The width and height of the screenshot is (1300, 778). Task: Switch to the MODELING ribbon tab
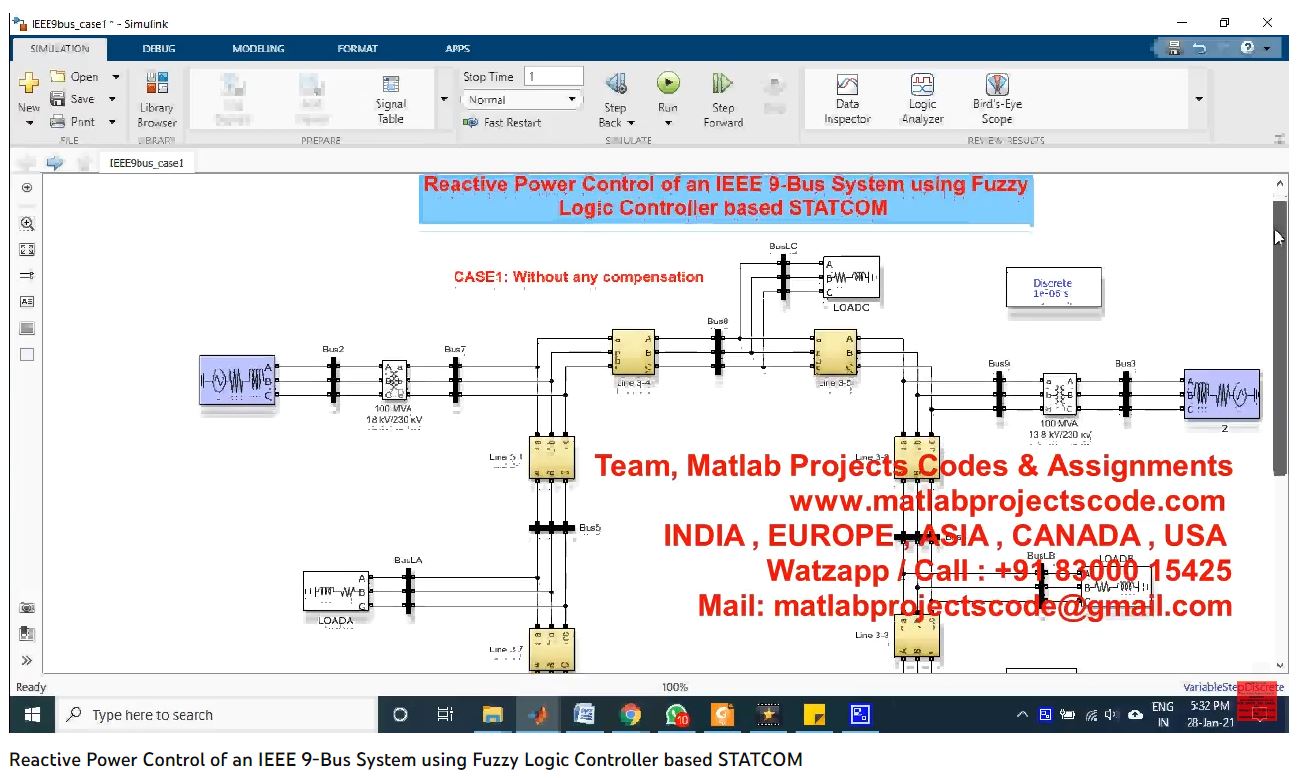(257, 48)
